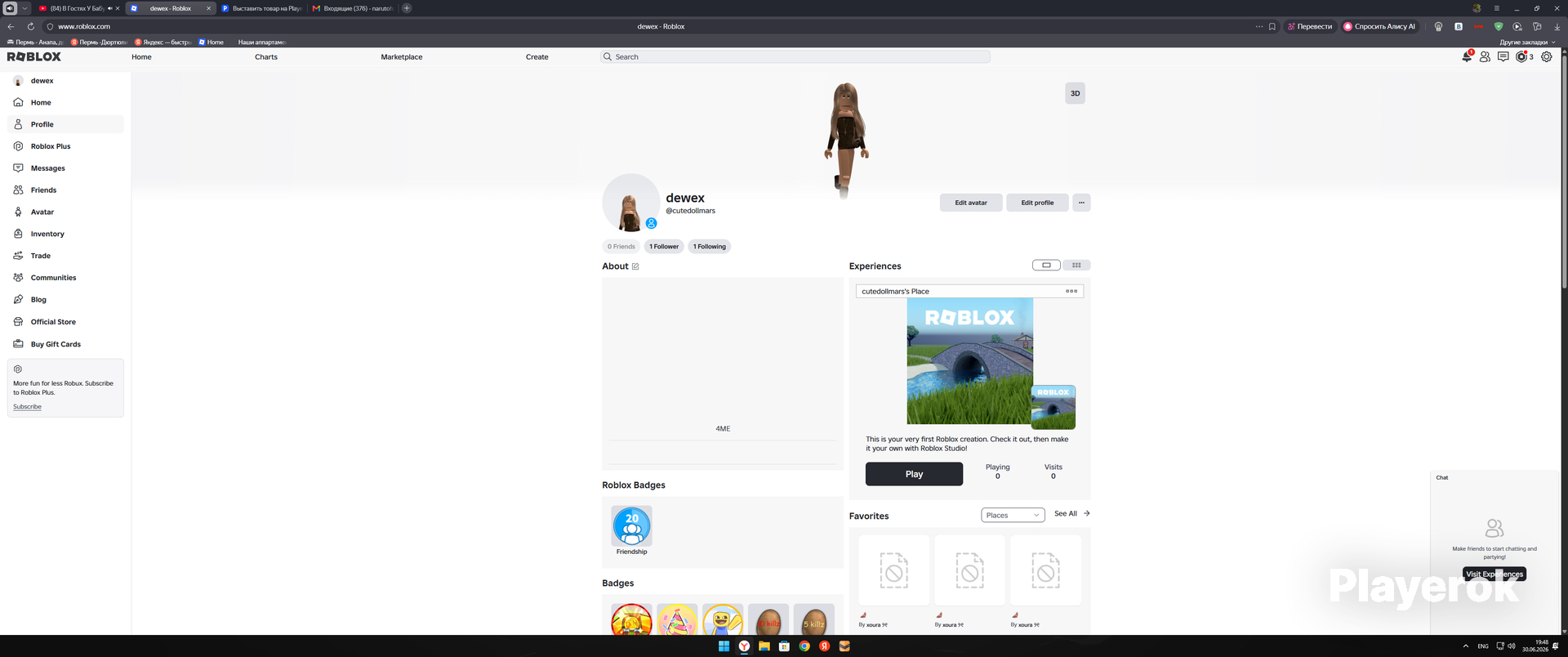Open the browser hamburger menu
The image size is (1568, 657).
point(1496,8)
